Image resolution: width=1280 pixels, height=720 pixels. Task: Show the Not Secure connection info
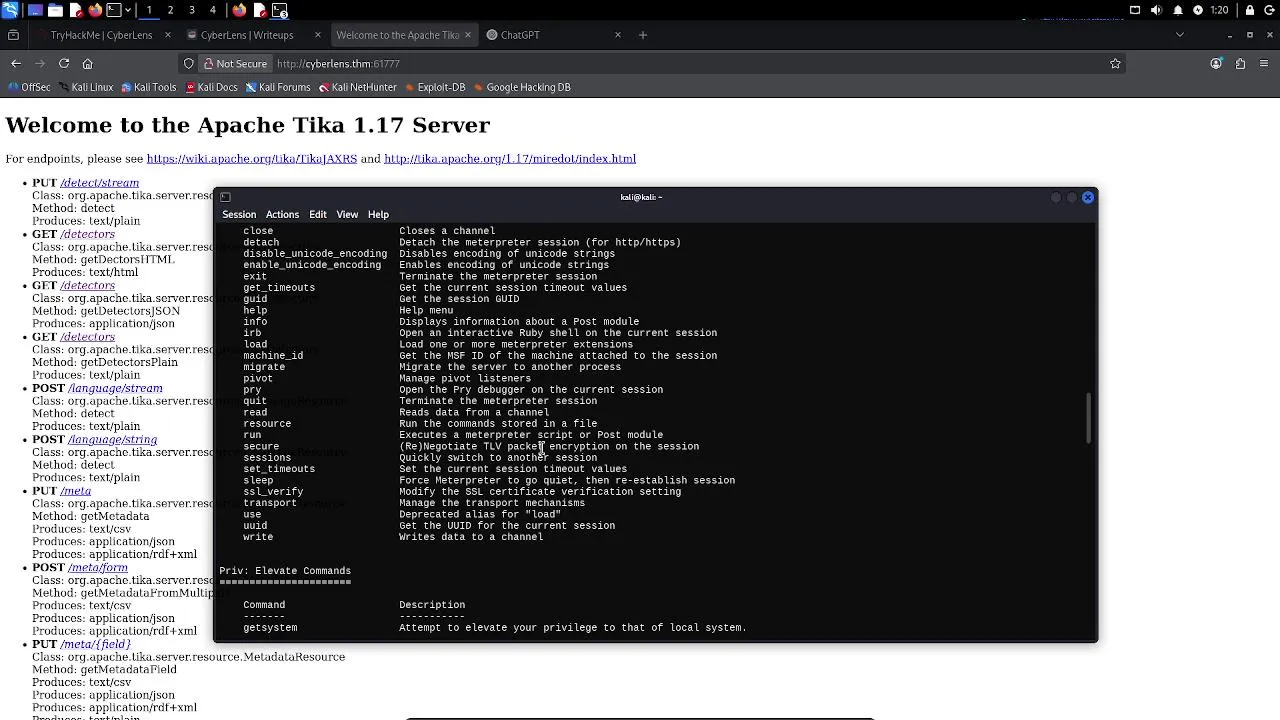[x=235, y=63]
